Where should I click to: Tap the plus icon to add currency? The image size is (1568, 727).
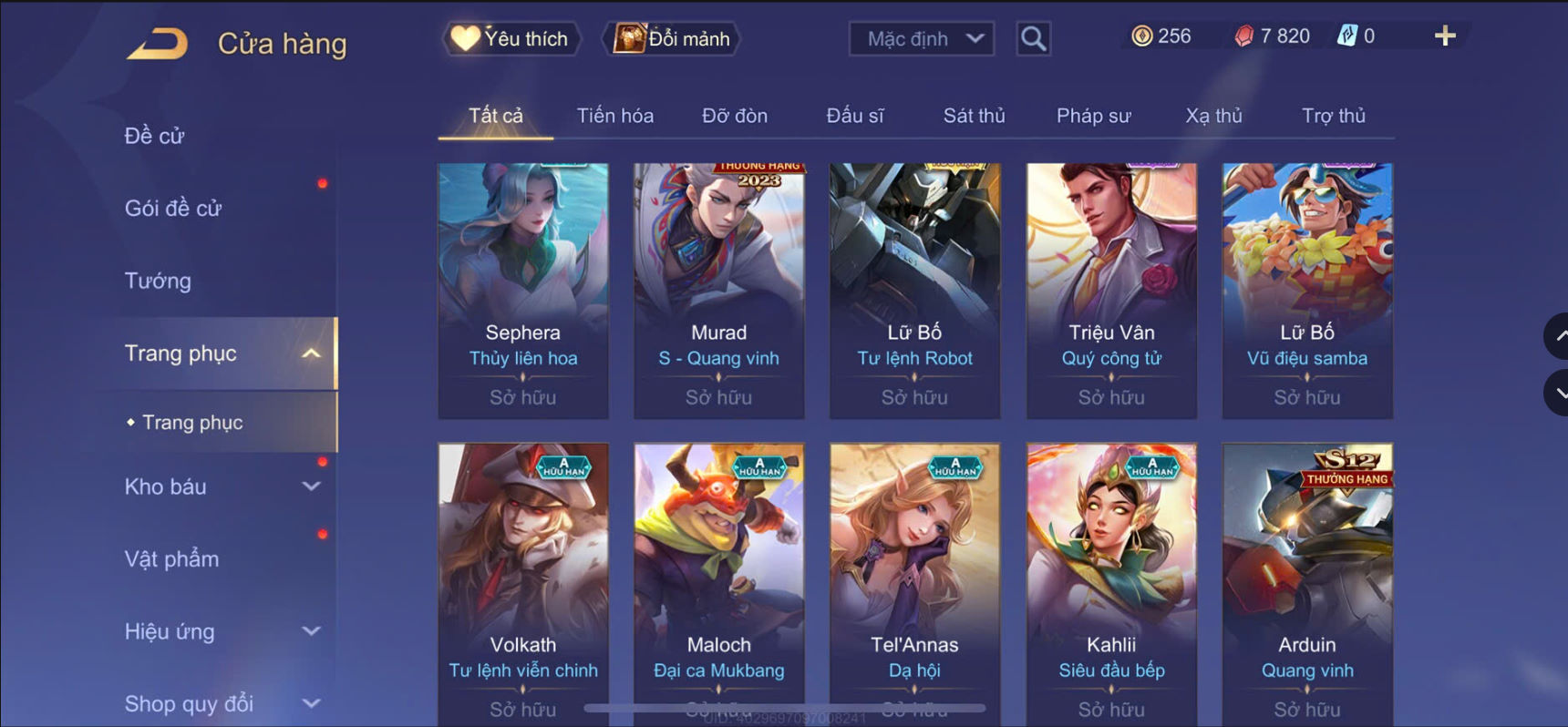pyautogui.click(x=1445, y=36)
